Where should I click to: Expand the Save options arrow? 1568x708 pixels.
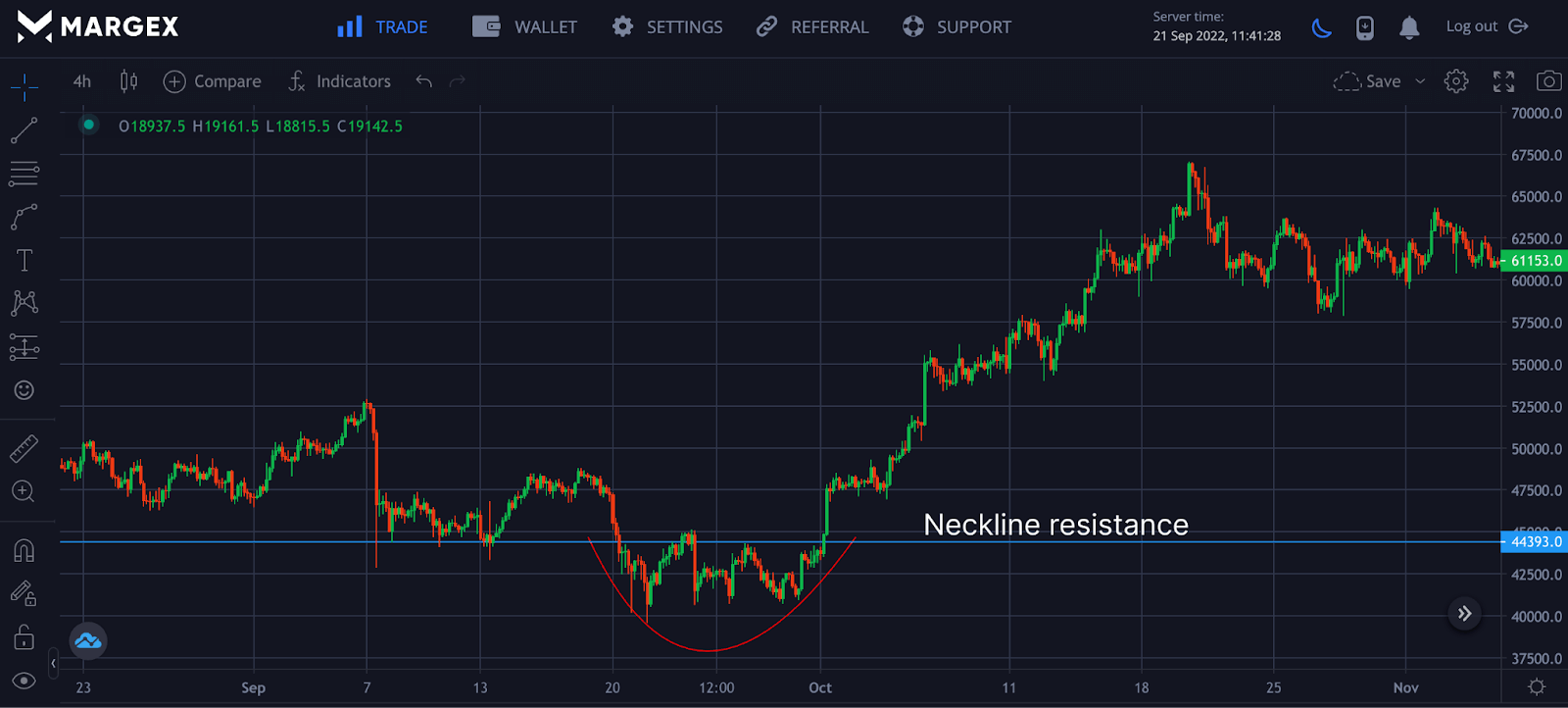[x=1420, y=81]
